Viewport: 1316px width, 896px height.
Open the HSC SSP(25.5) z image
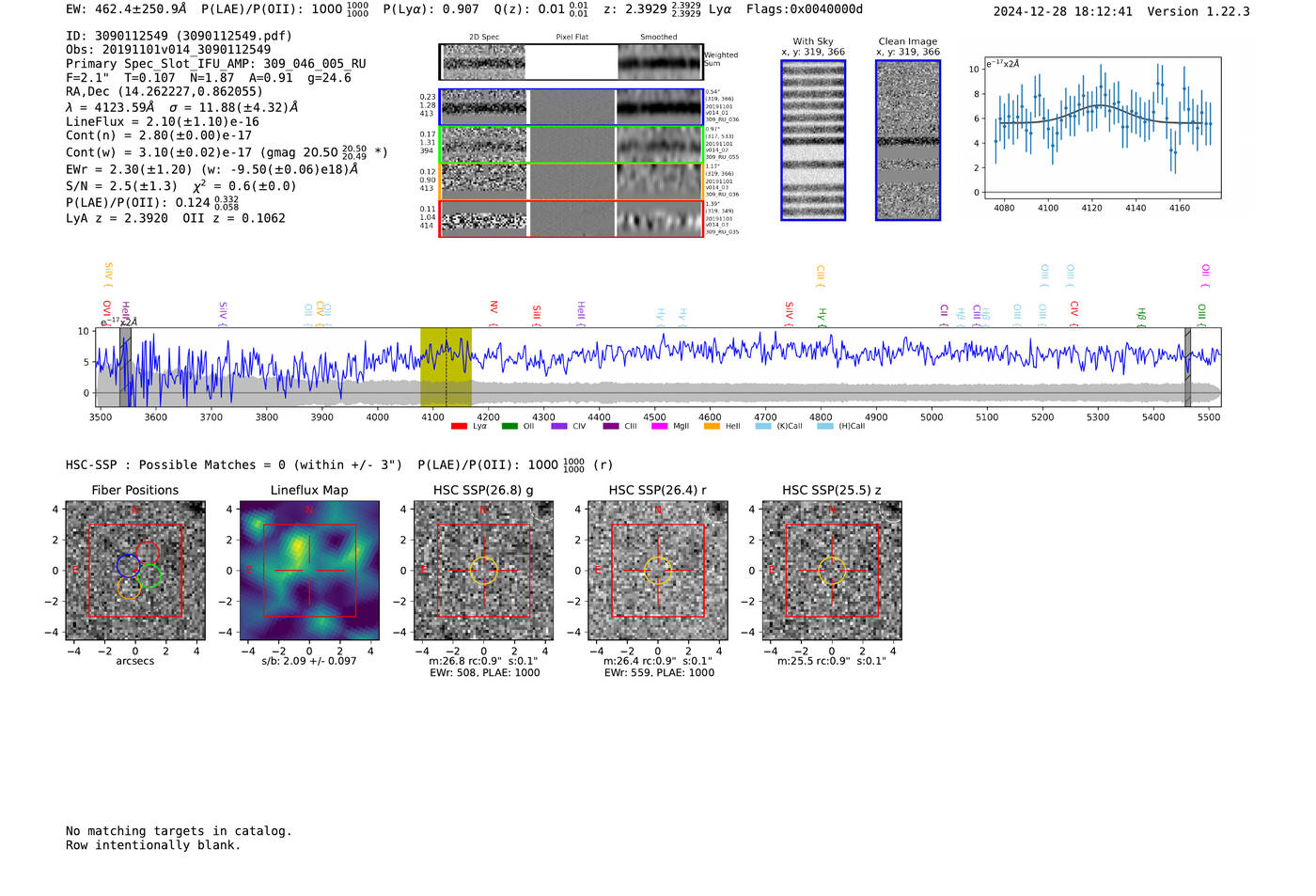tap(832, 571)
